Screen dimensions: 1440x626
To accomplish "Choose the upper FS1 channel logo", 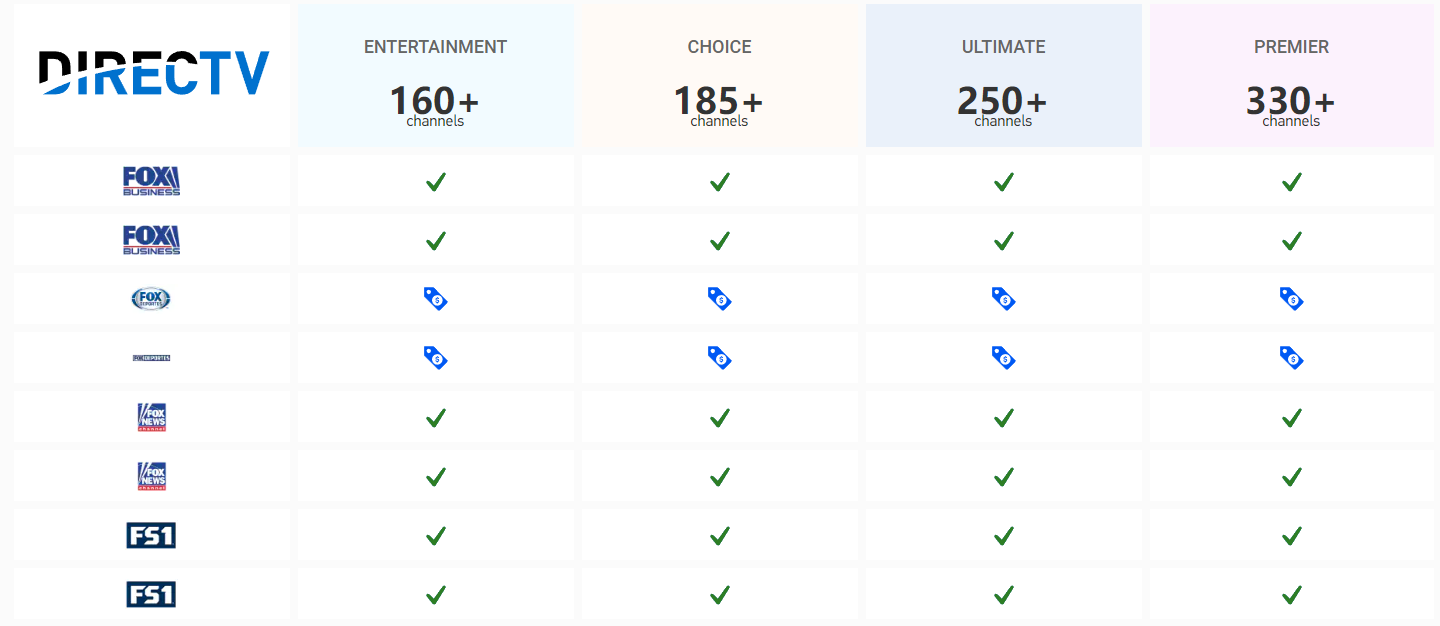I will point(152,536).
